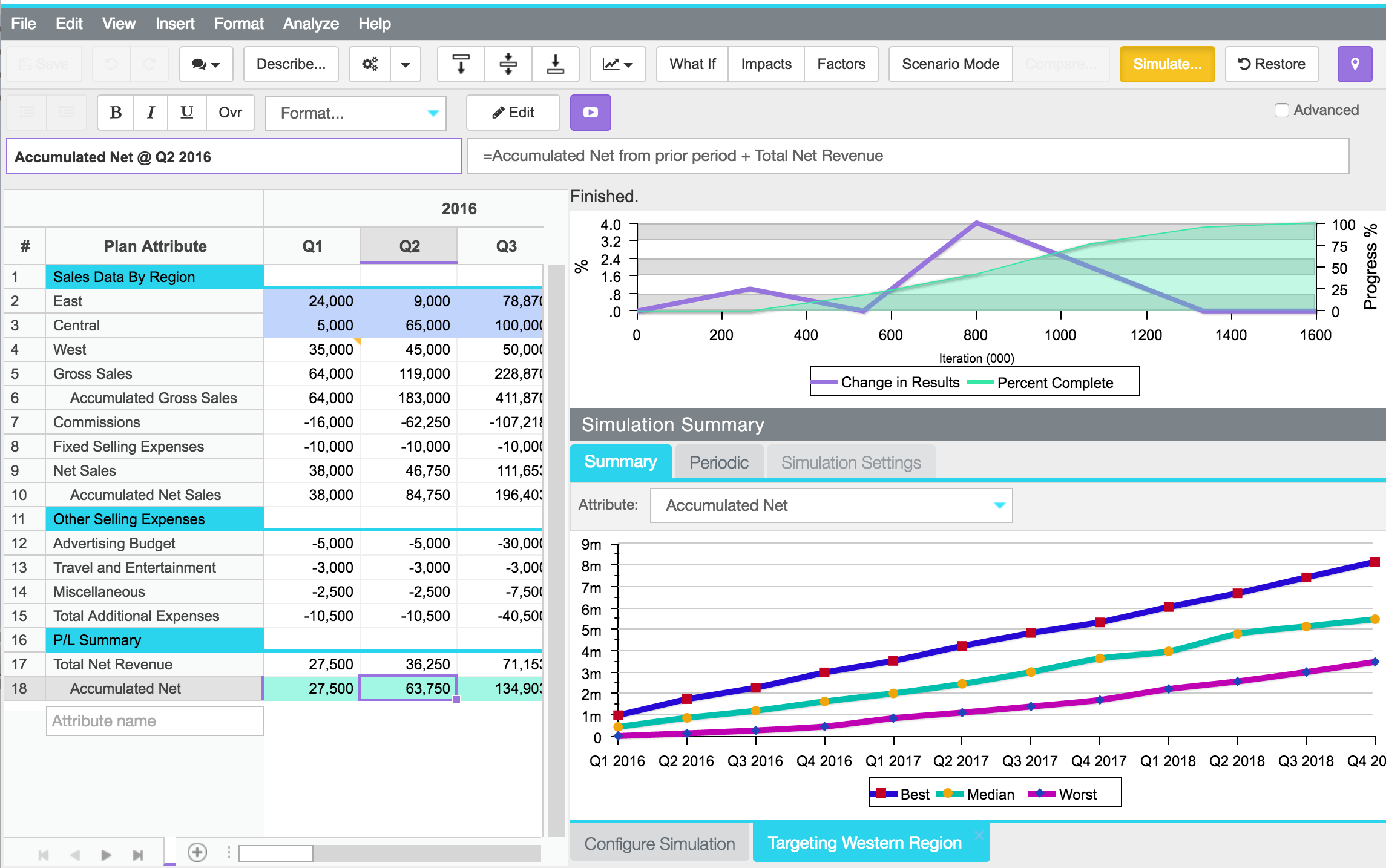
Task: Expand the Attribute Accumulated Net dropdown
Action: 831,505
